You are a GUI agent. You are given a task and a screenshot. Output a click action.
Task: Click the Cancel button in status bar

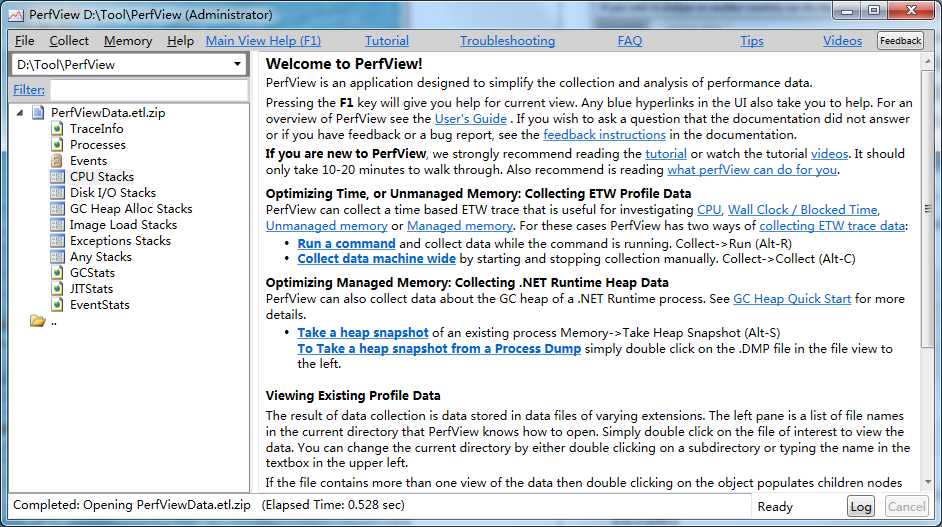(907, 507)
